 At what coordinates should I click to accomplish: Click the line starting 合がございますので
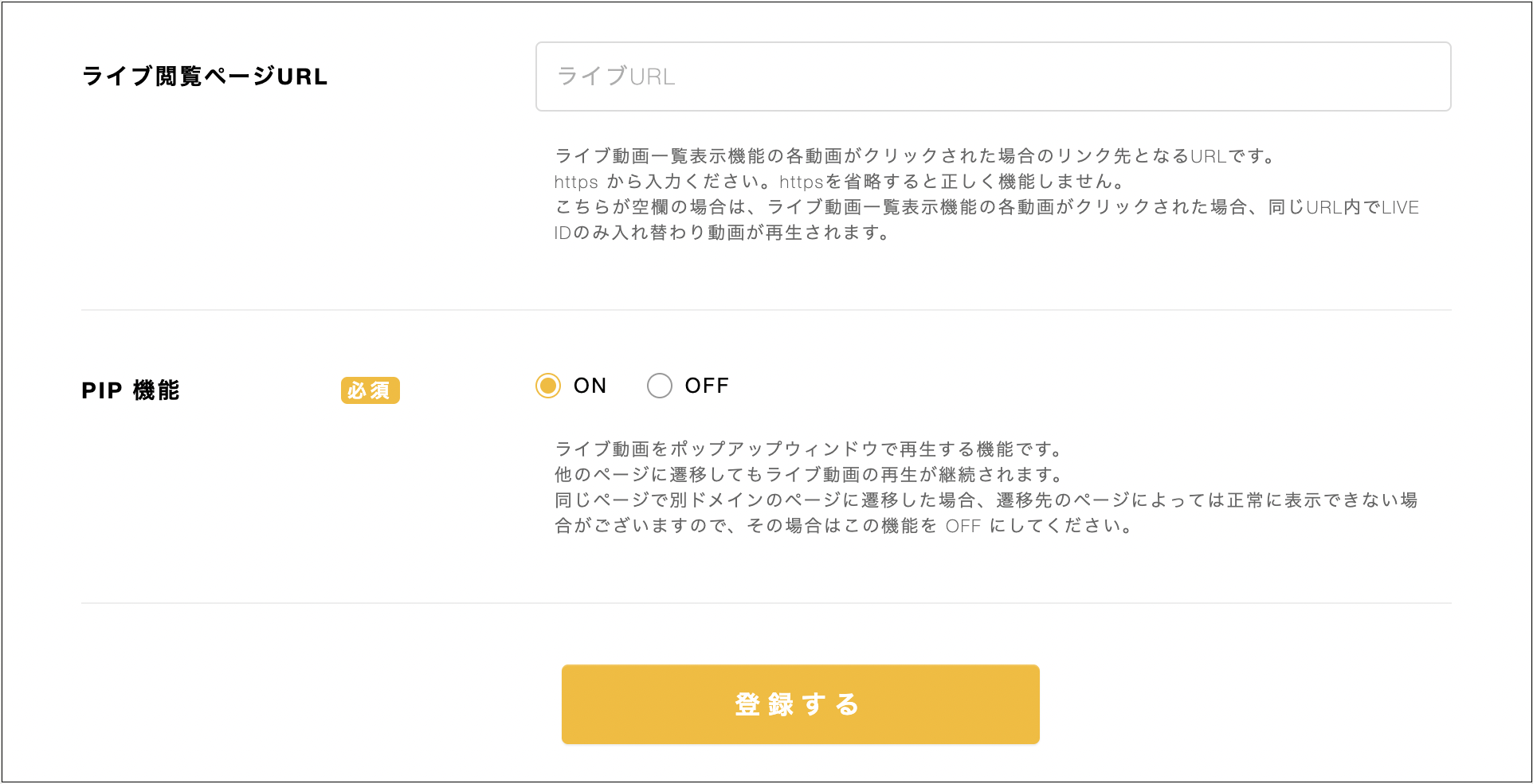(x=843, y=526)
